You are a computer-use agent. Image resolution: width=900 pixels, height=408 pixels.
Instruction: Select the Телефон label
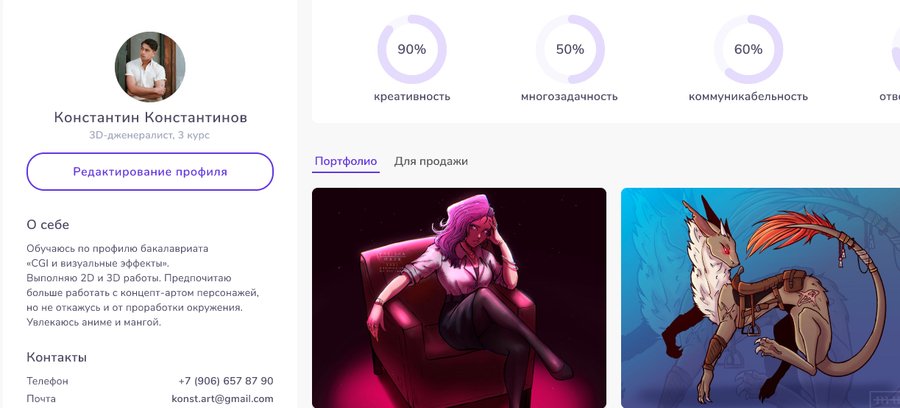47,381
